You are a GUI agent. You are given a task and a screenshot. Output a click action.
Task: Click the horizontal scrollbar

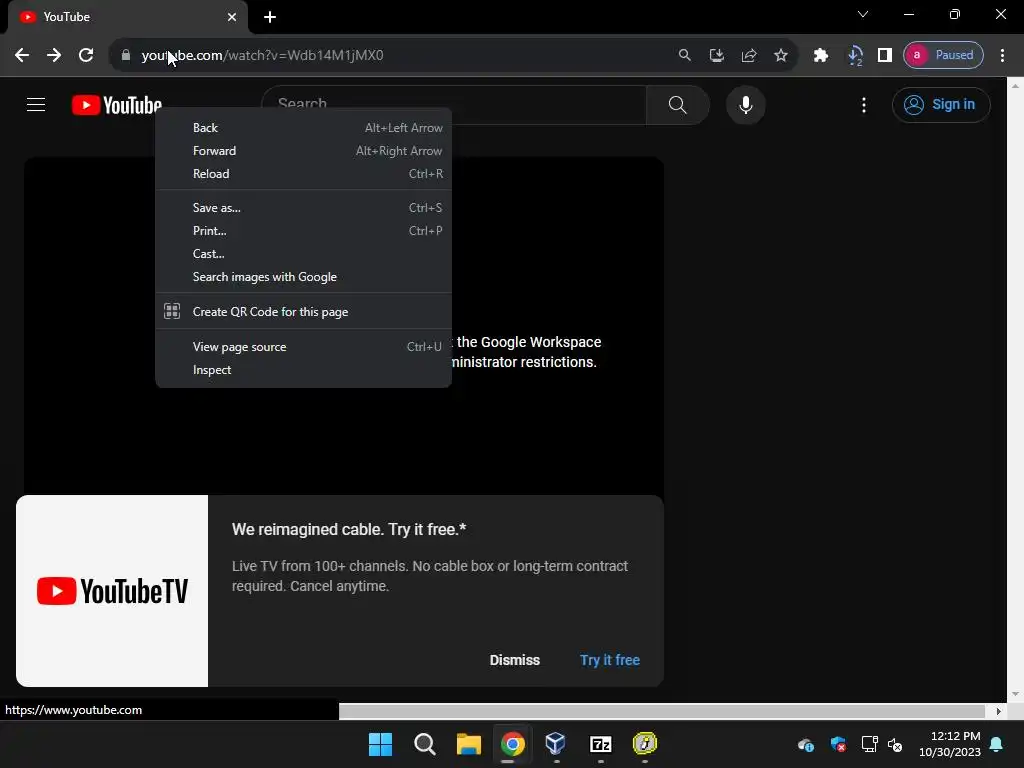pos(662,711)
